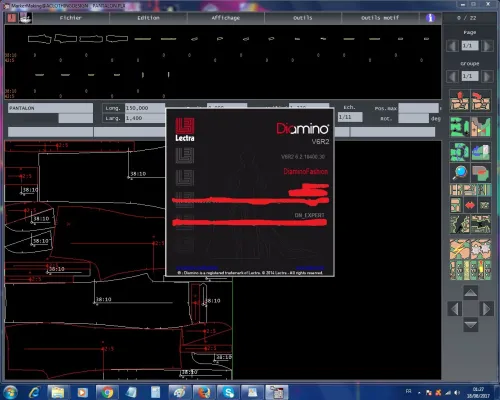Screen dimensions: 500x400
Task: Open Internet Explorer from the taskbar
Action: tap(34, 392)
